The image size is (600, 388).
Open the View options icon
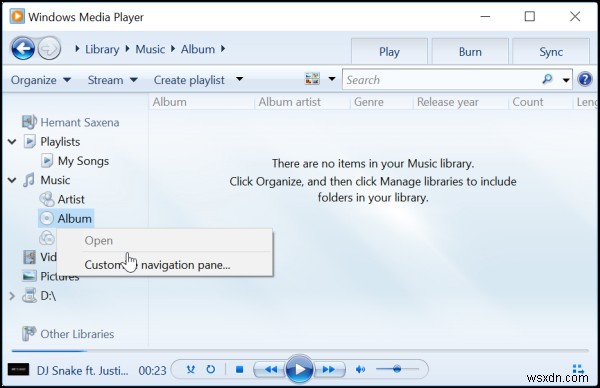click(312, 78)
